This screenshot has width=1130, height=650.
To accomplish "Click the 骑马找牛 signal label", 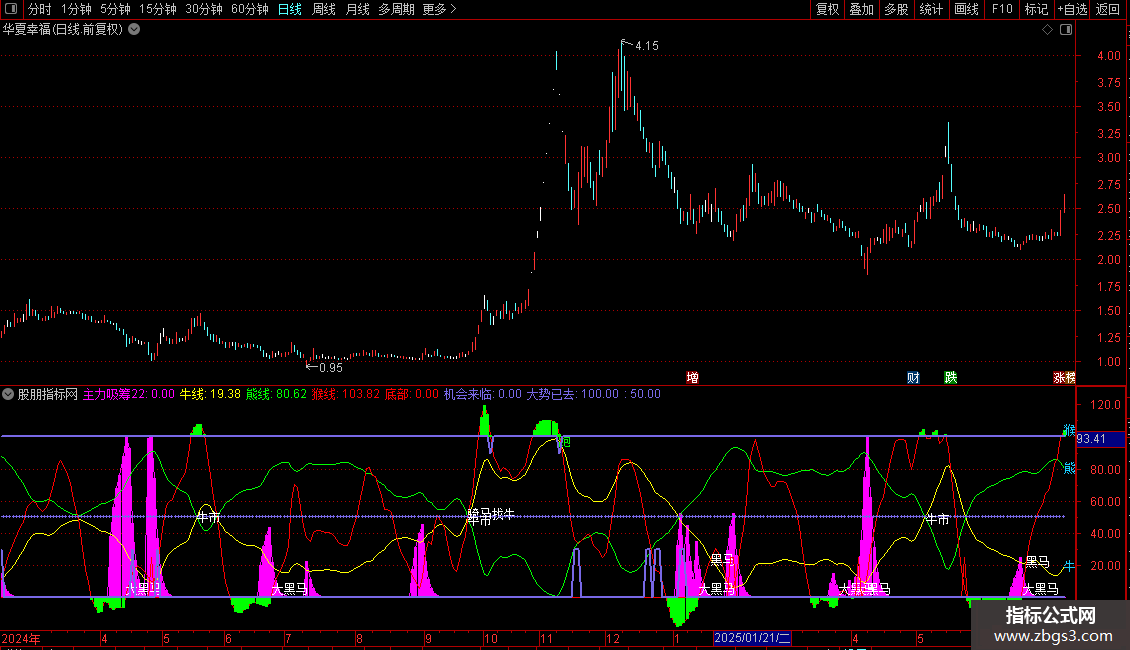I will [491, 515].
